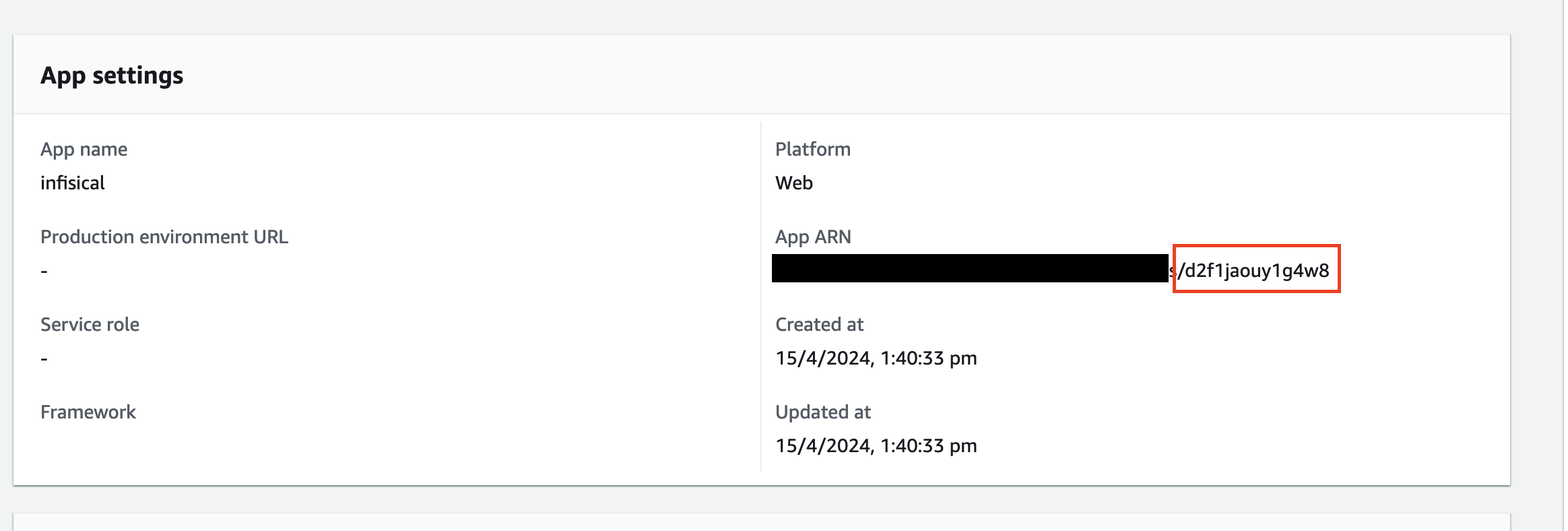Click the blacked-out portion of the App ARN
The image size is (1568, 531).
click(970, 268)
